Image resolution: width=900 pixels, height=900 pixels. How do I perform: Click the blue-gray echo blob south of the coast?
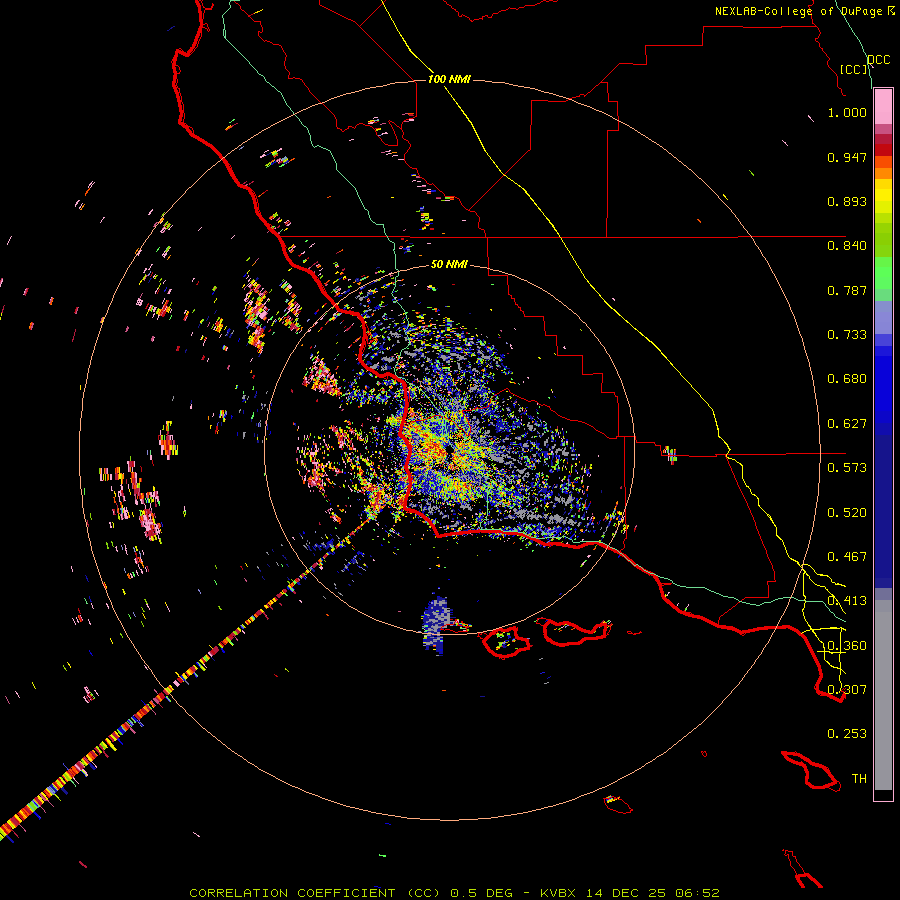[x=435, y=624]
